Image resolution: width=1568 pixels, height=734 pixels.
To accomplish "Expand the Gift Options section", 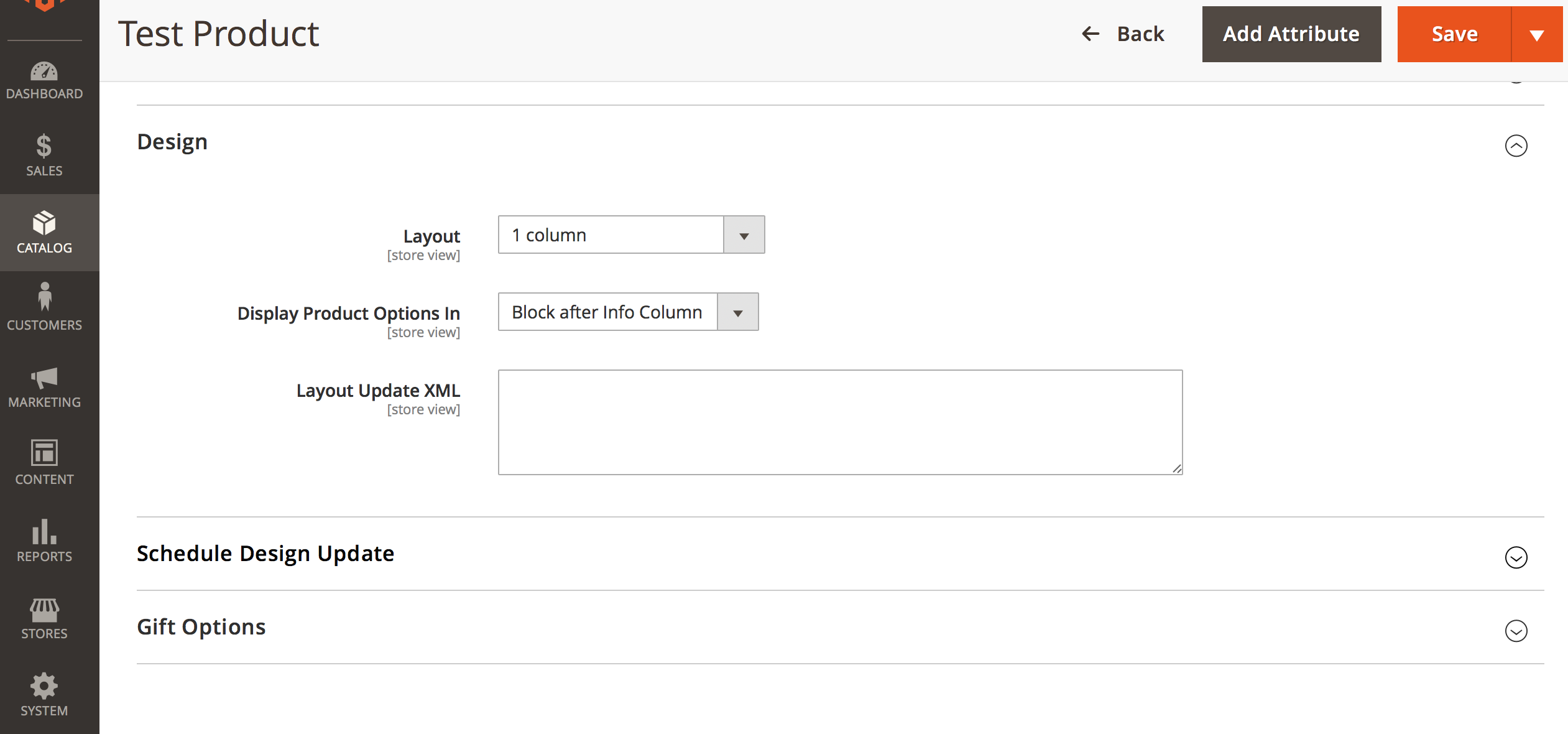I will 1517,631.
